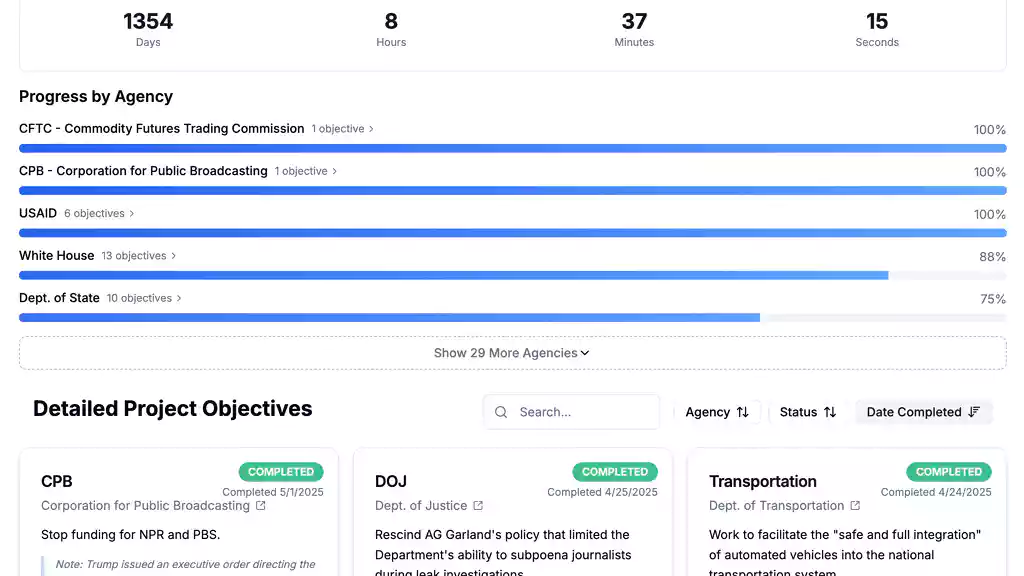Click the DOJ card title
1024x576 pixels.
pos(391,481)
